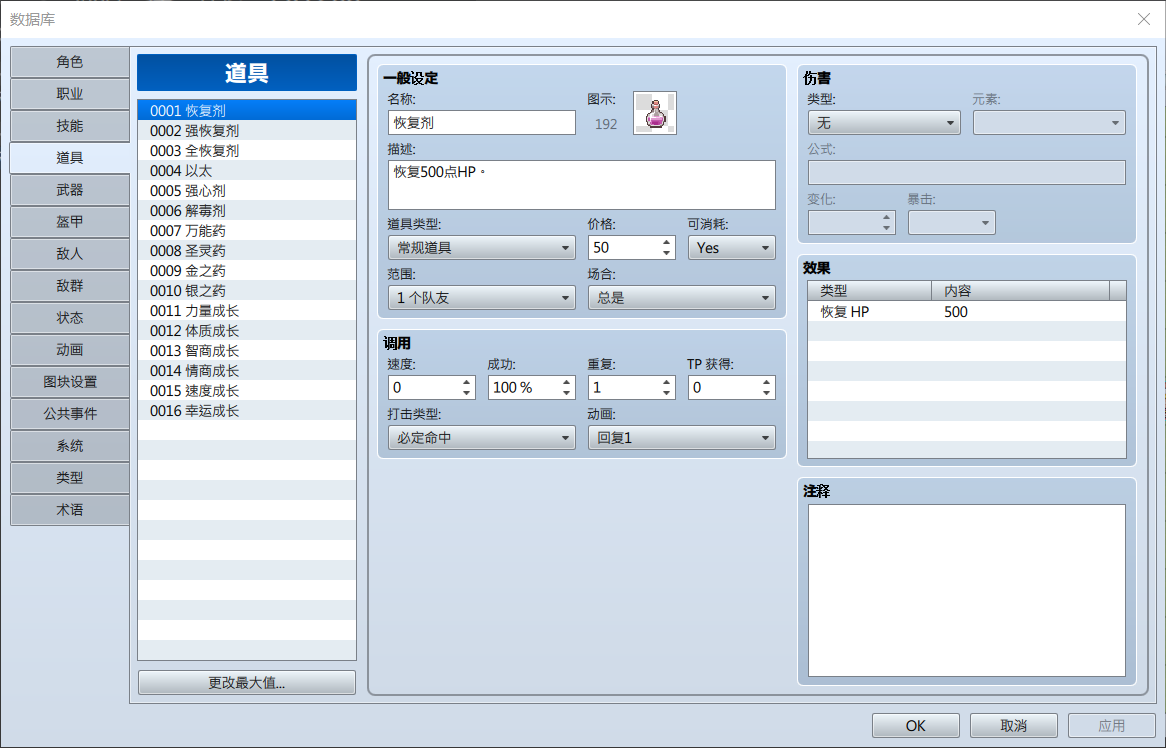Click the 内容 column header in 效果
The image size is (1166, 748).
click(1020, 291)
